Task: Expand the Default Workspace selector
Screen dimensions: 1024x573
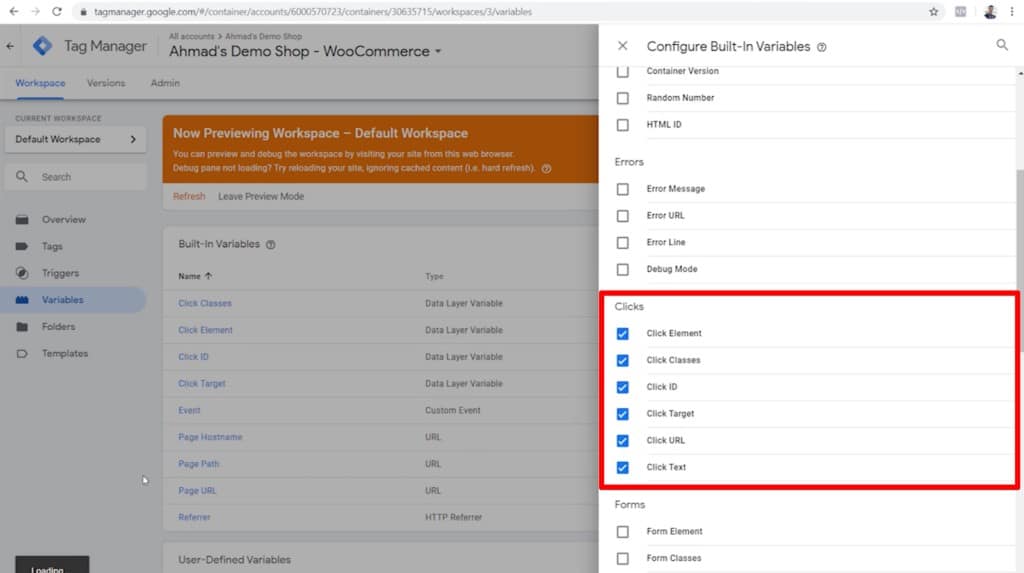Action: 75,140
